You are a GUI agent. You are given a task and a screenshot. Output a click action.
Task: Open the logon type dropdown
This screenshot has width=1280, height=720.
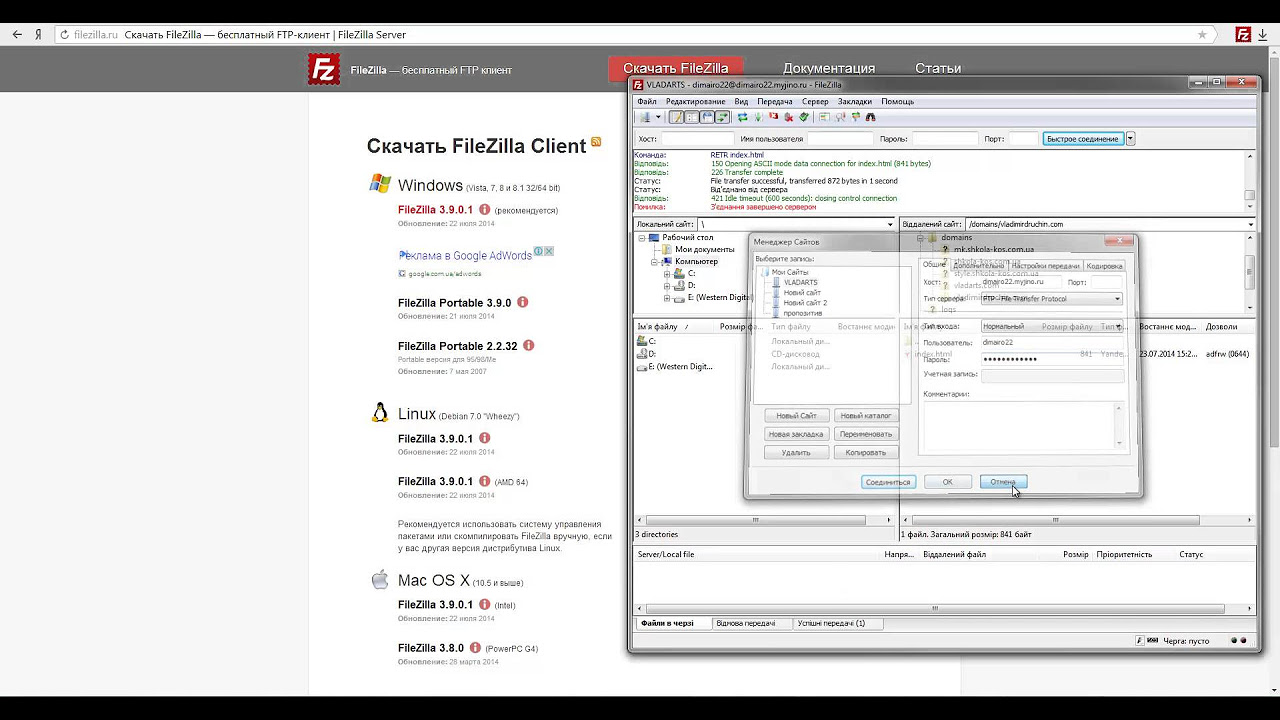pyautogui.click(x=1051, y=327)
